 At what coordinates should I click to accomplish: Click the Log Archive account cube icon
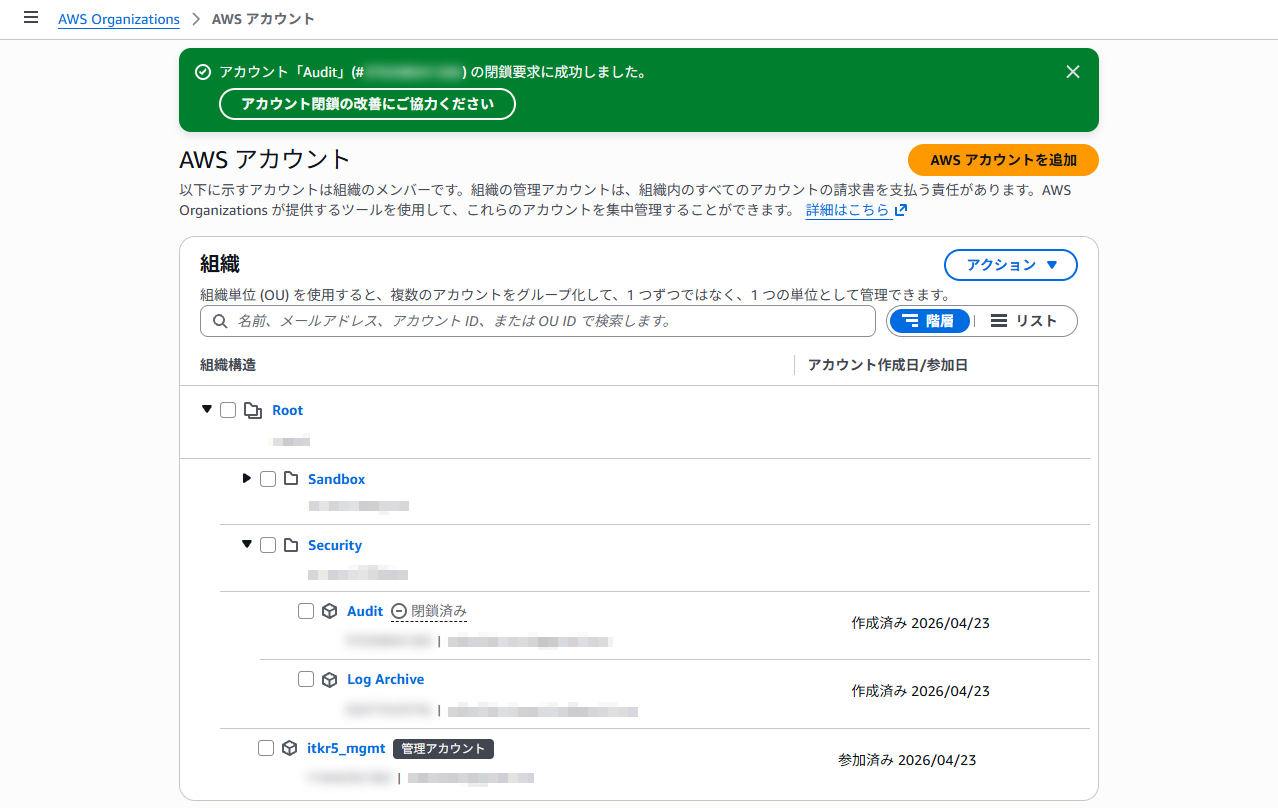coord(330,679)
